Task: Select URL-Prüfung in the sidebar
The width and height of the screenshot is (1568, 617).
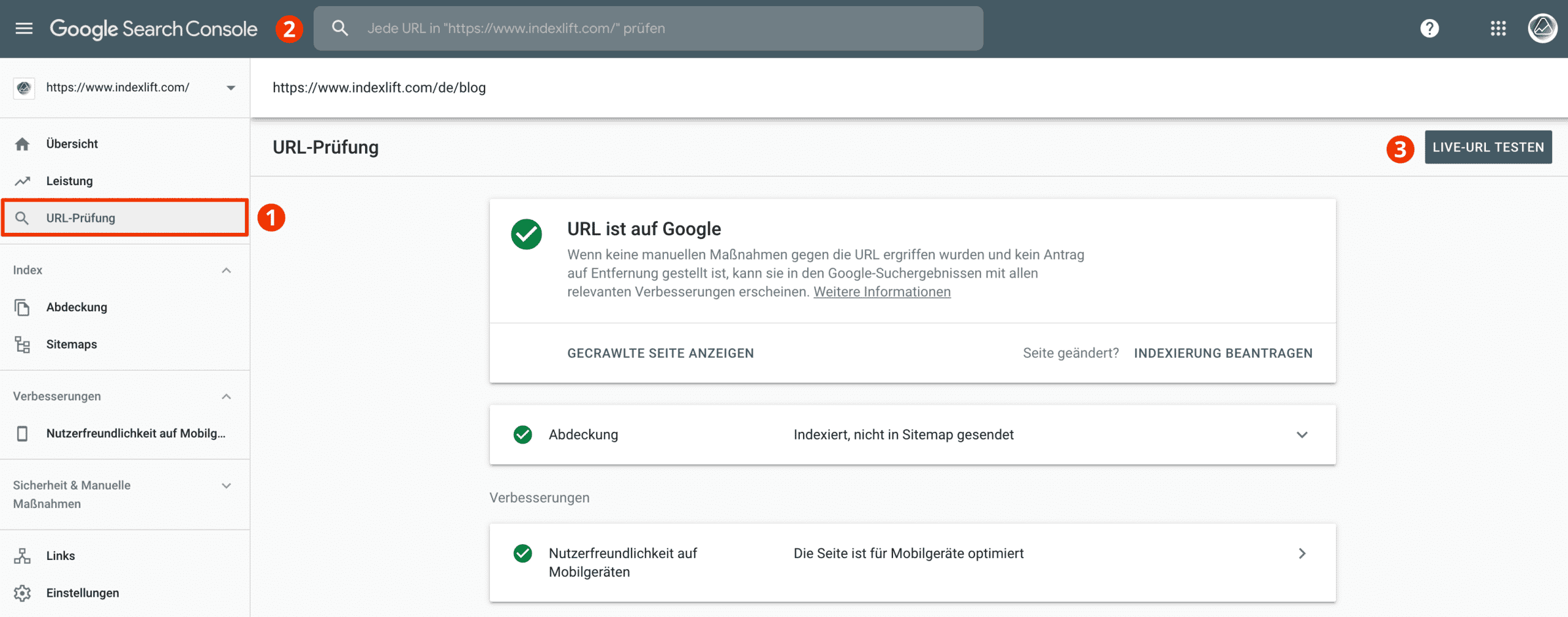Action: coord(125,218)
